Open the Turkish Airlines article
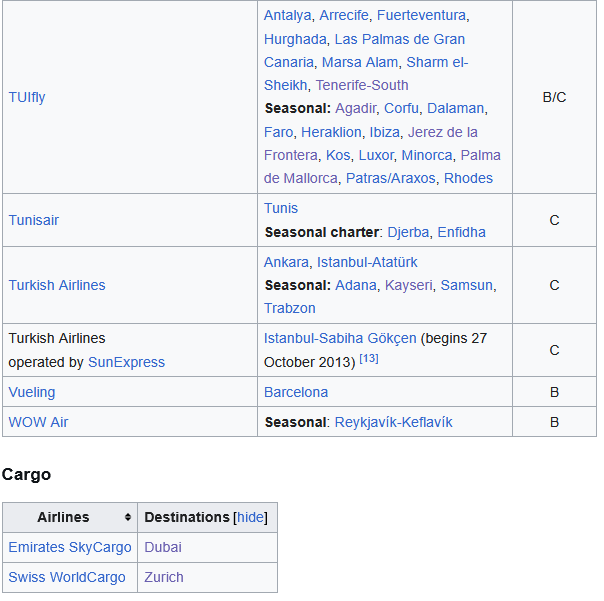 57,285
